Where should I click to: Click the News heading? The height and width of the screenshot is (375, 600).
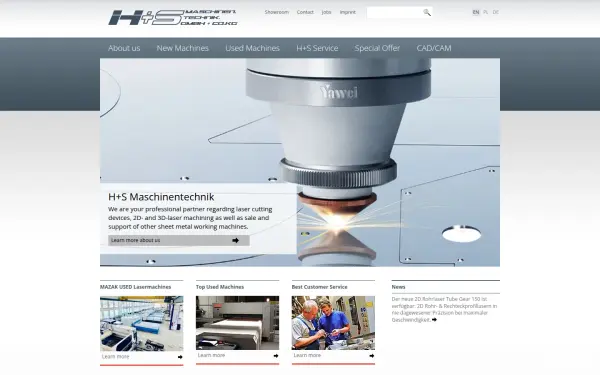point(398,287)
